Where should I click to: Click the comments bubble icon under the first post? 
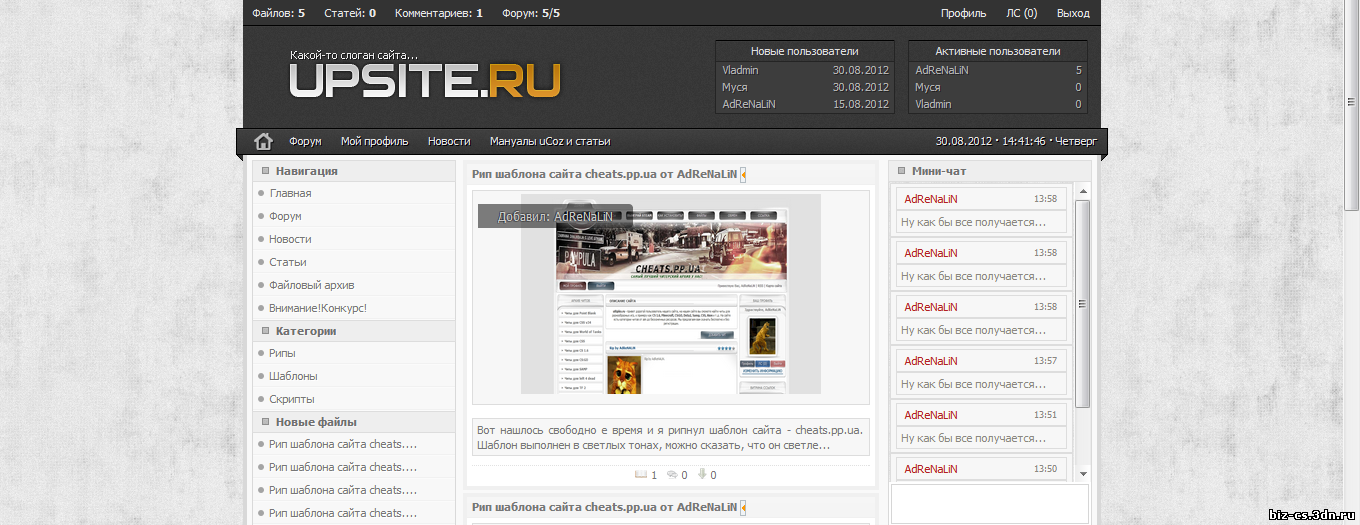pyautogui.click(x=672, y=475)
